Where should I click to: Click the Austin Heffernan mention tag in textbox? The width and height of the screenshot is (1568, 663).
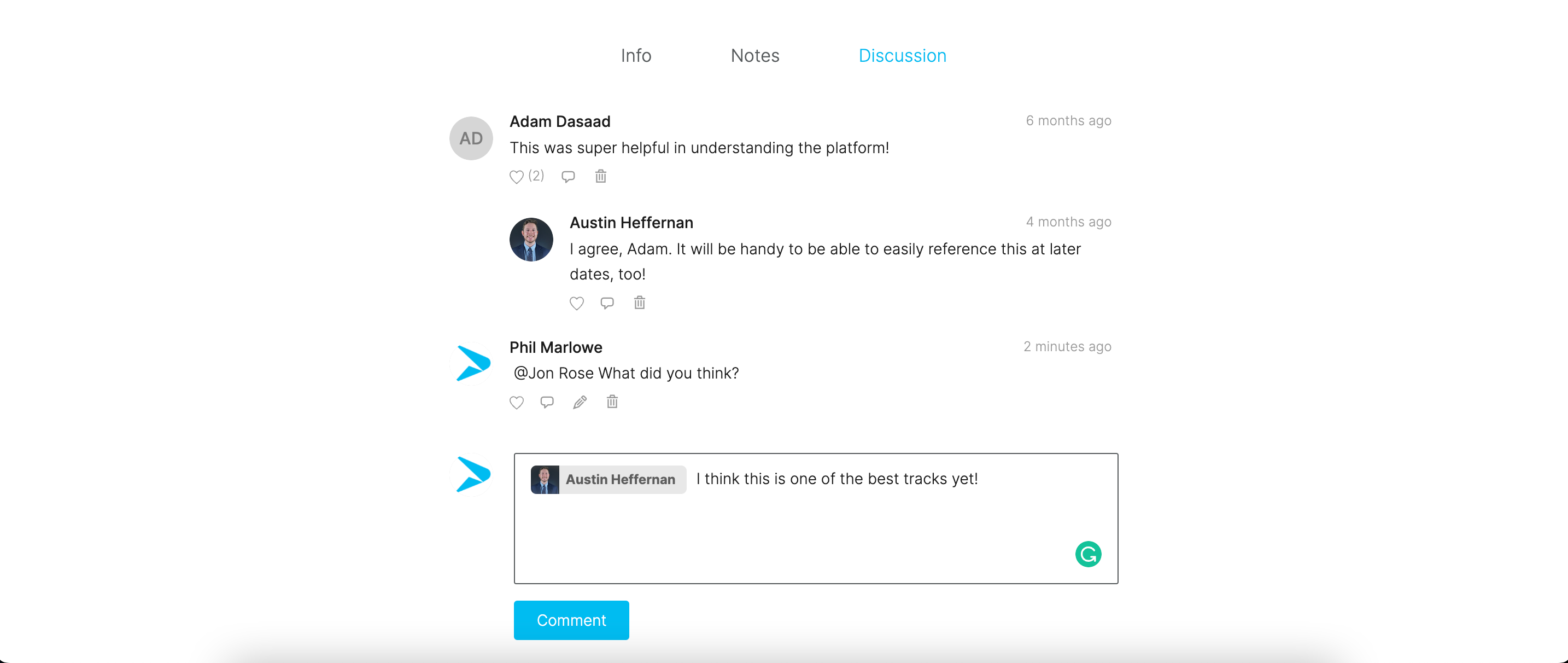[x=608, y=479]
